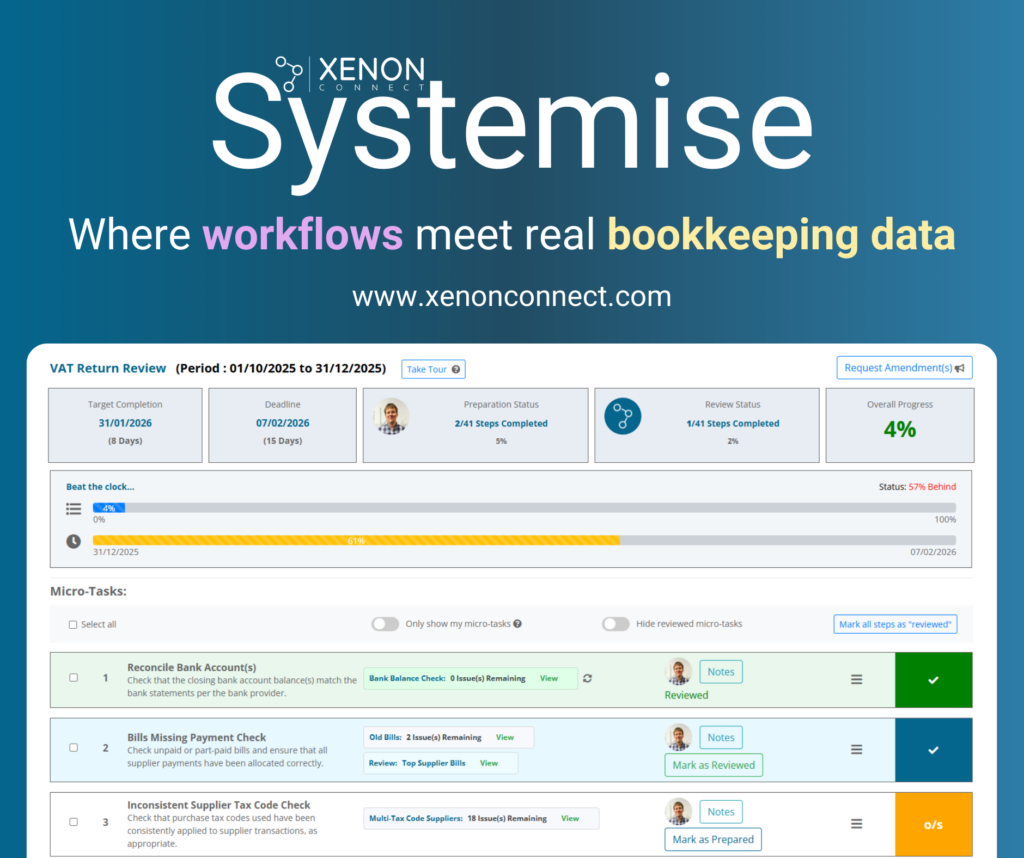Viewport: 1024px width, 858px height.
Task: Refresh the Bank Balance Check results
Action: point(587,677)
